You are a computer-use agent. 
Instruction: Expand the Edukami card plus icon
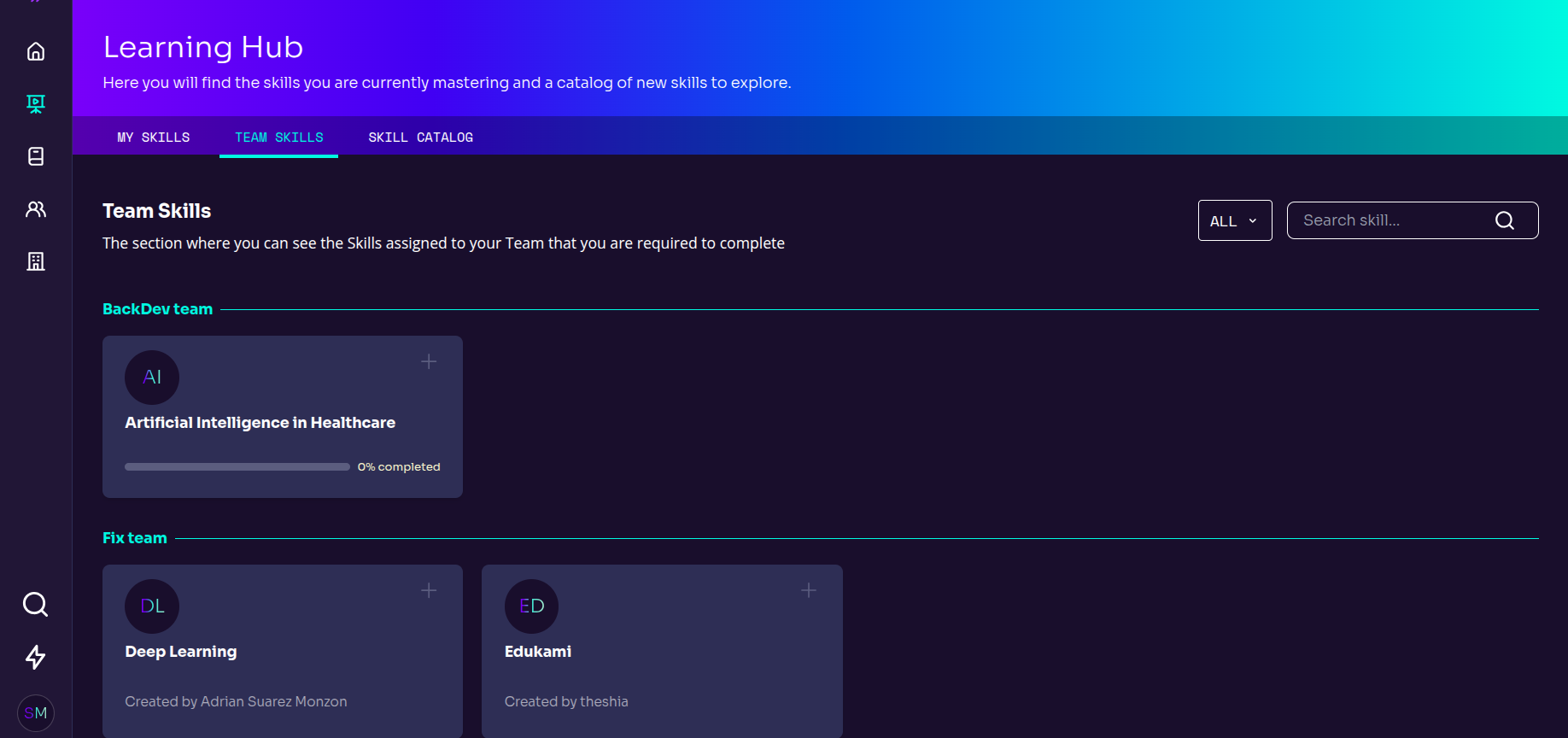pyautogui.click(x=809, y=591)
